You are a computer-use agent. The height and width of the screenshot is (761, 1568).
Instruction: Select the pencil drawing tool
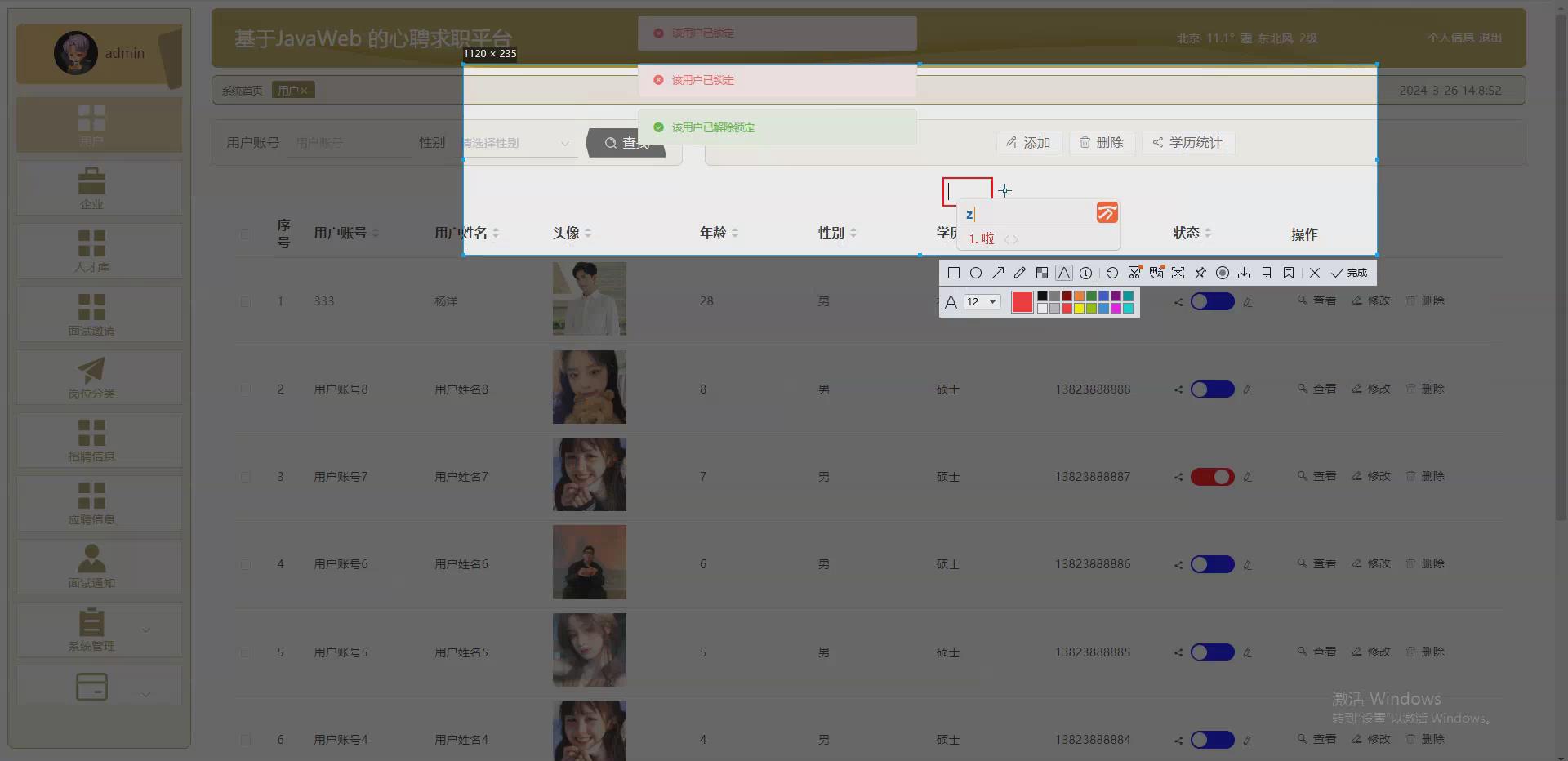[x=1019, y=273]
